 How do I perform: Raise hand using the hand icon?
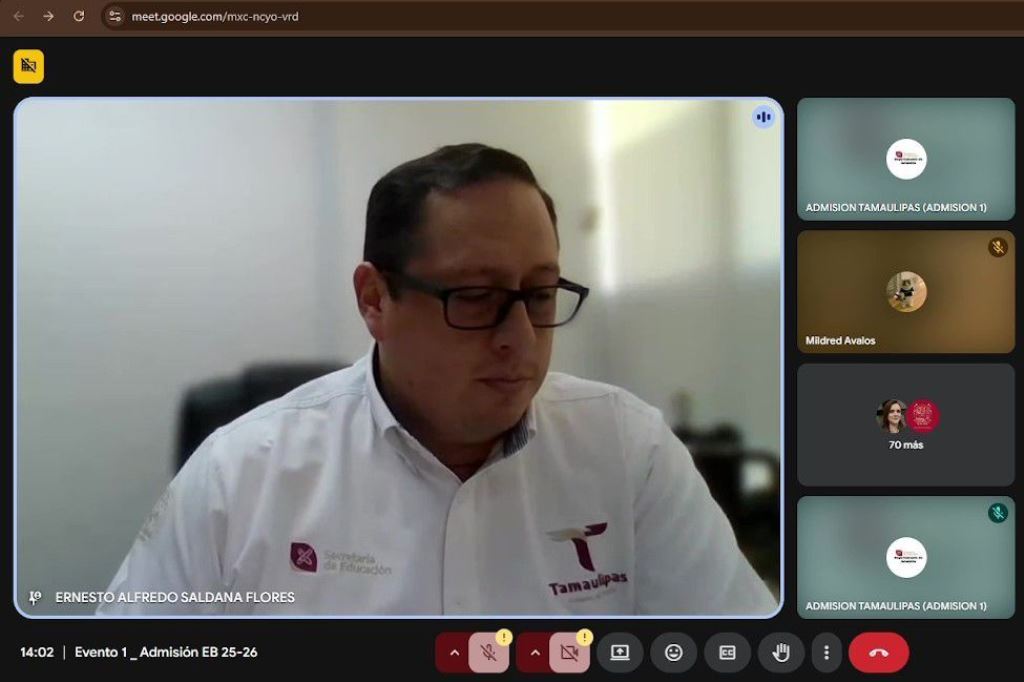pyautogui.click(x=780, y=653)
